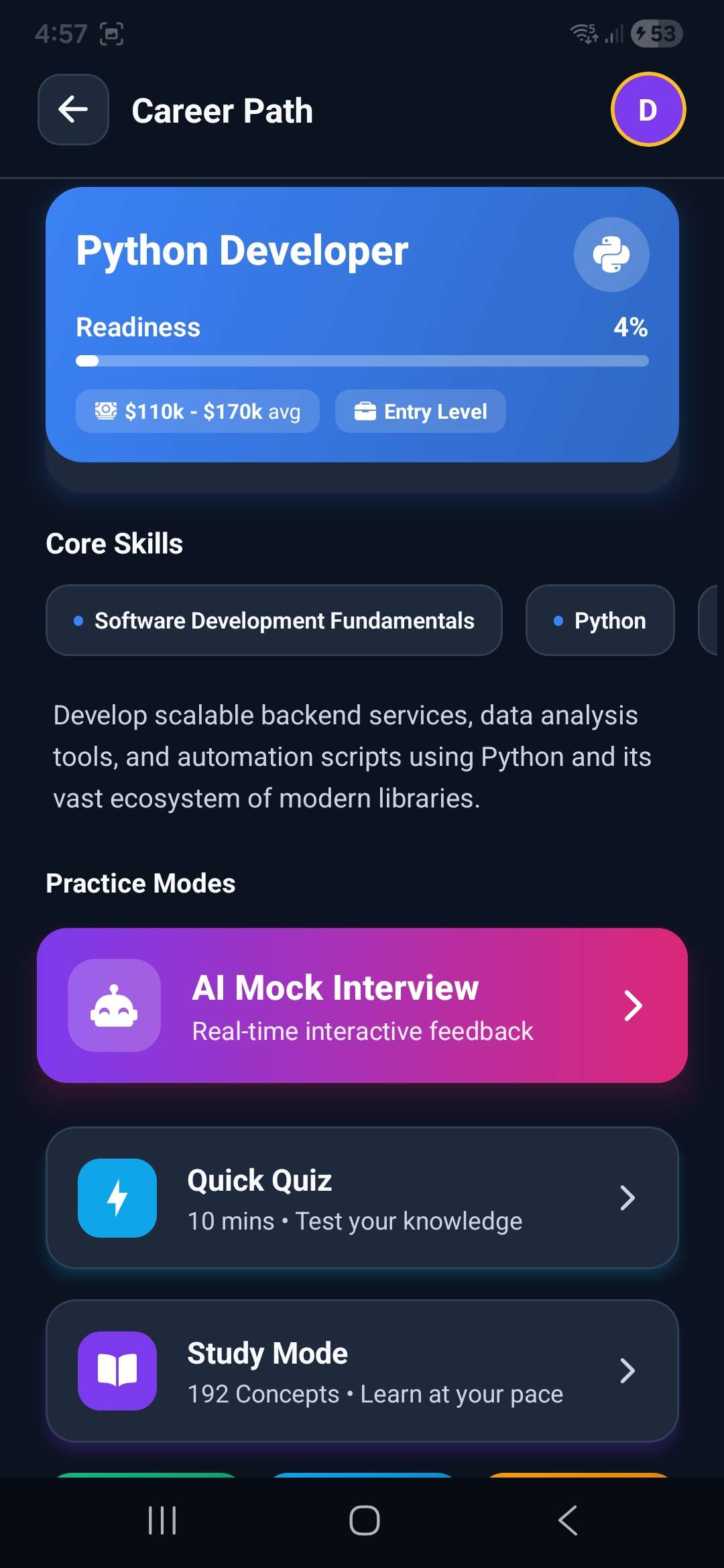Open the profile avatar marked D

(x=648, y=109)
